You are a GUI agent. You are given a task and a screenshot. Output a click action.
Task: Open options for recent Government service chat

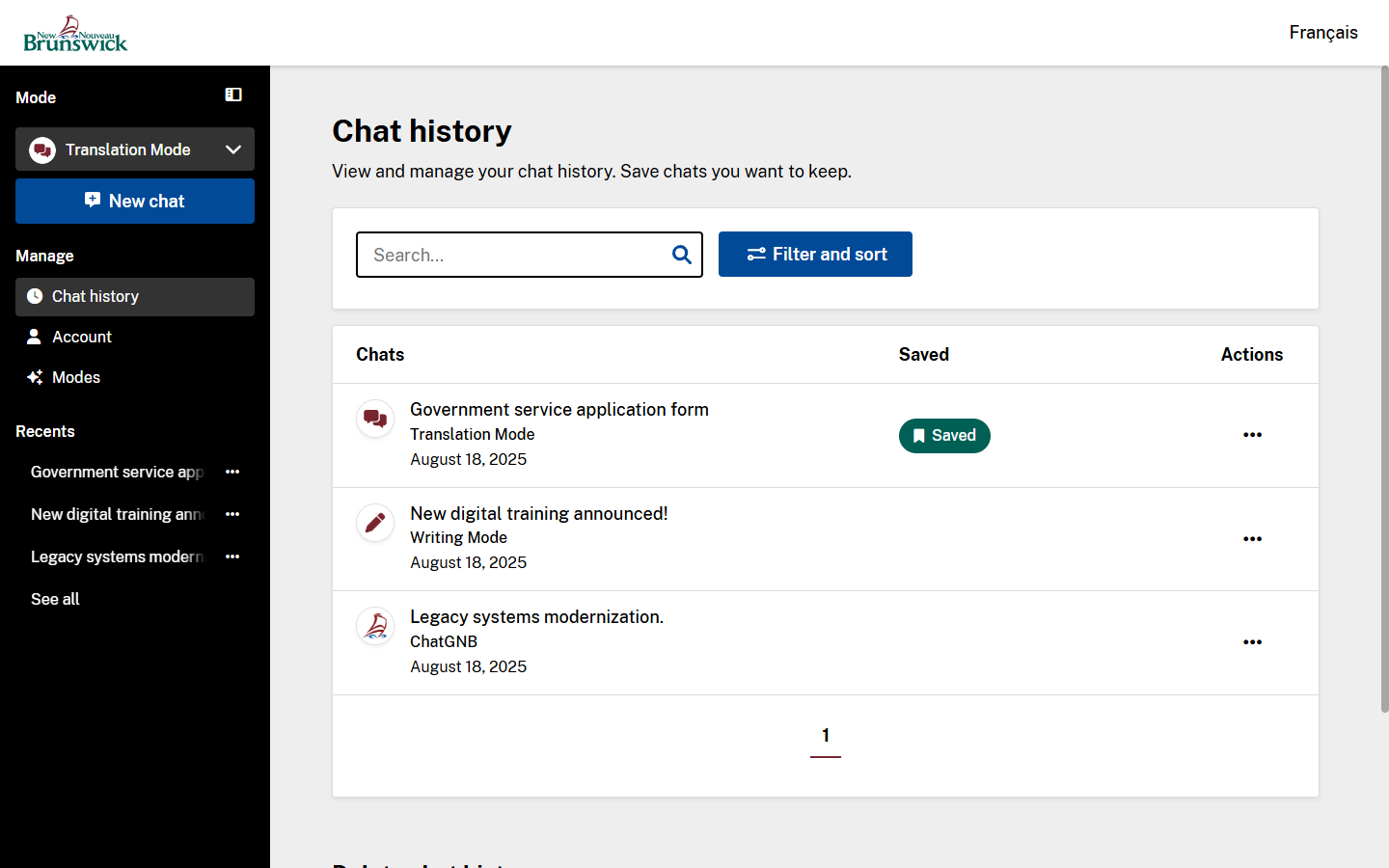pos(232,472)
